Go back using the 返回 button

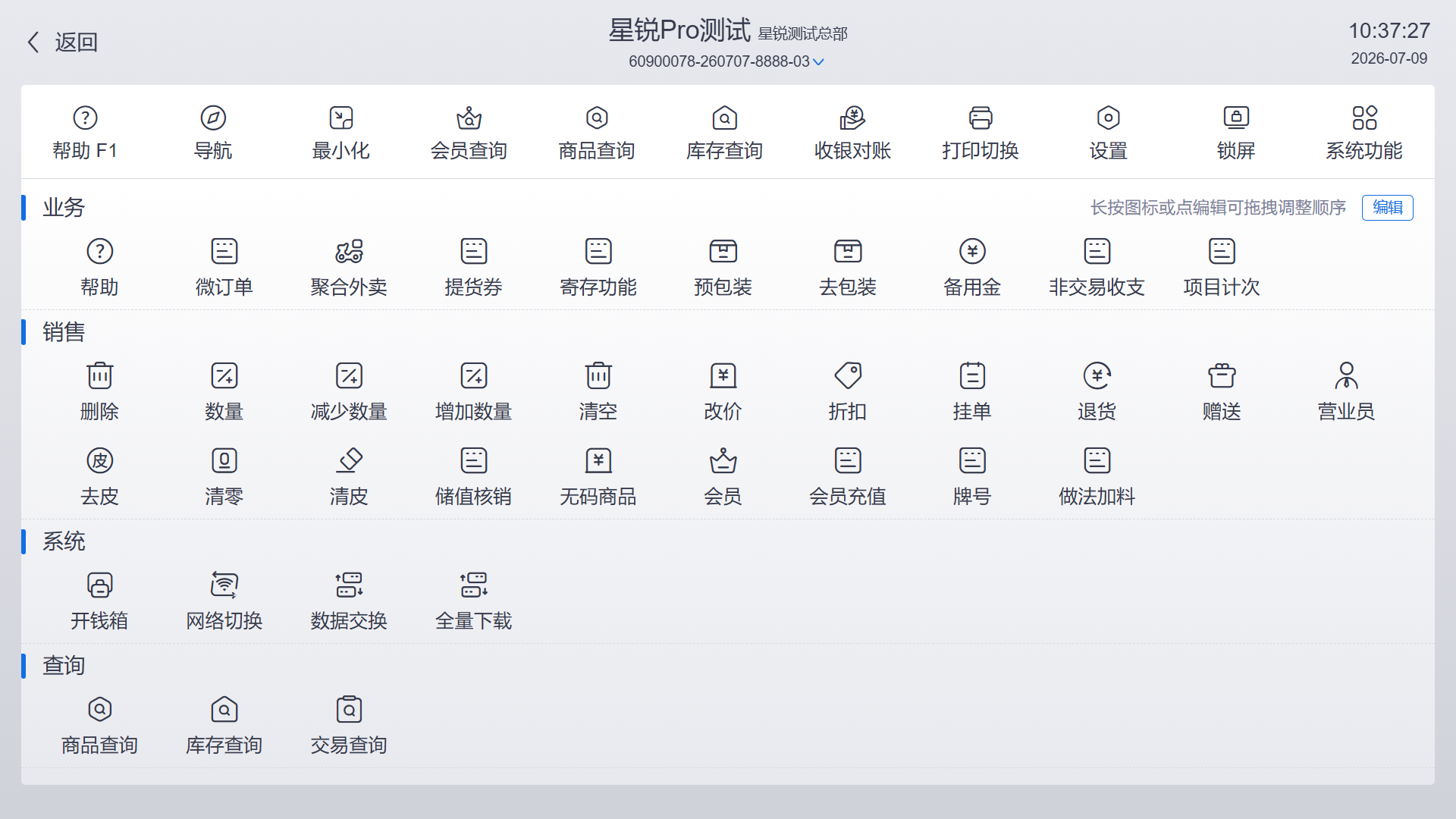pos(62,42)
